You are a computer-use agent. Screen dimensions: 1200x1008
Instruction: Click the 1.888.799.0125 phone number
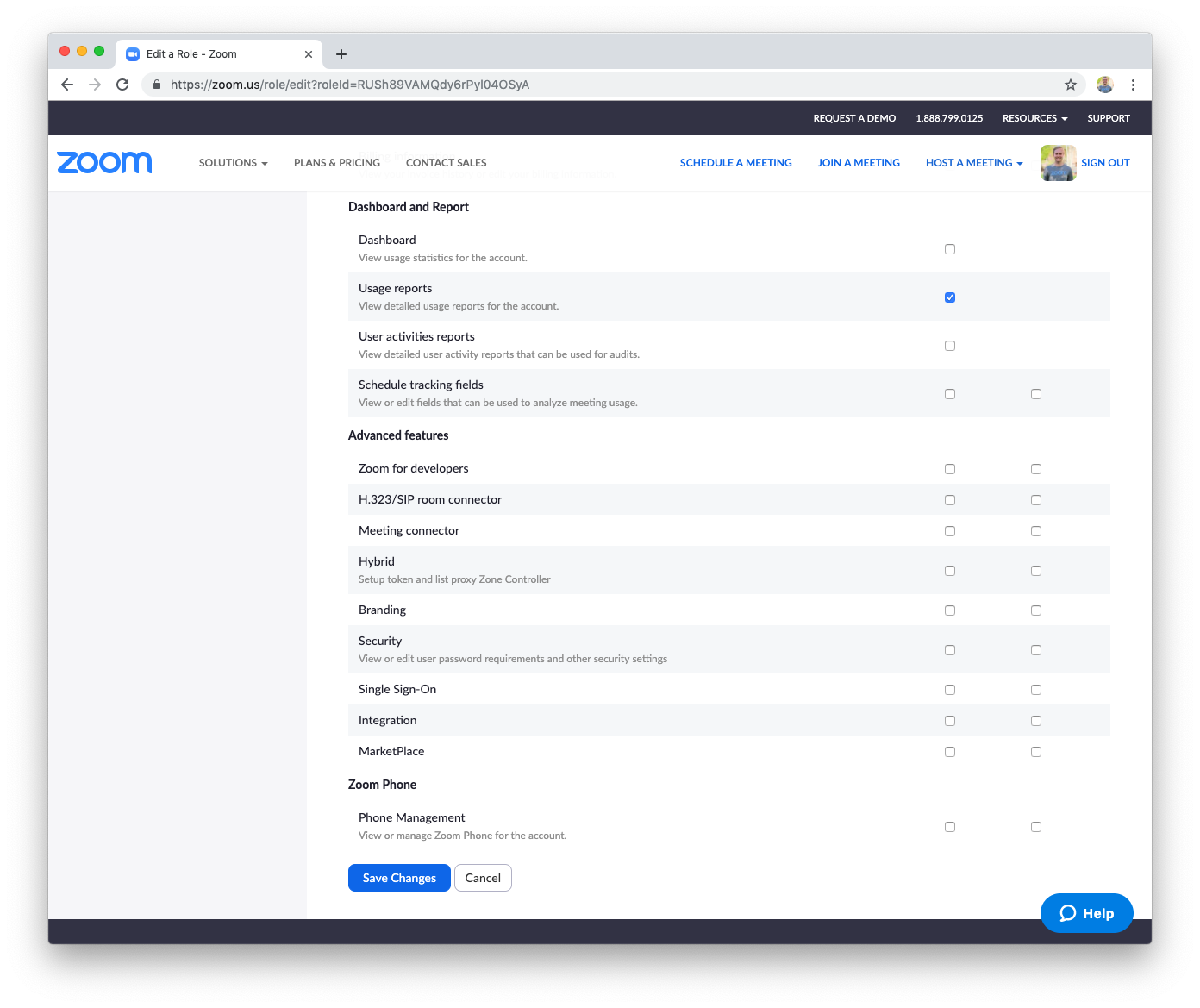(949, 118)
